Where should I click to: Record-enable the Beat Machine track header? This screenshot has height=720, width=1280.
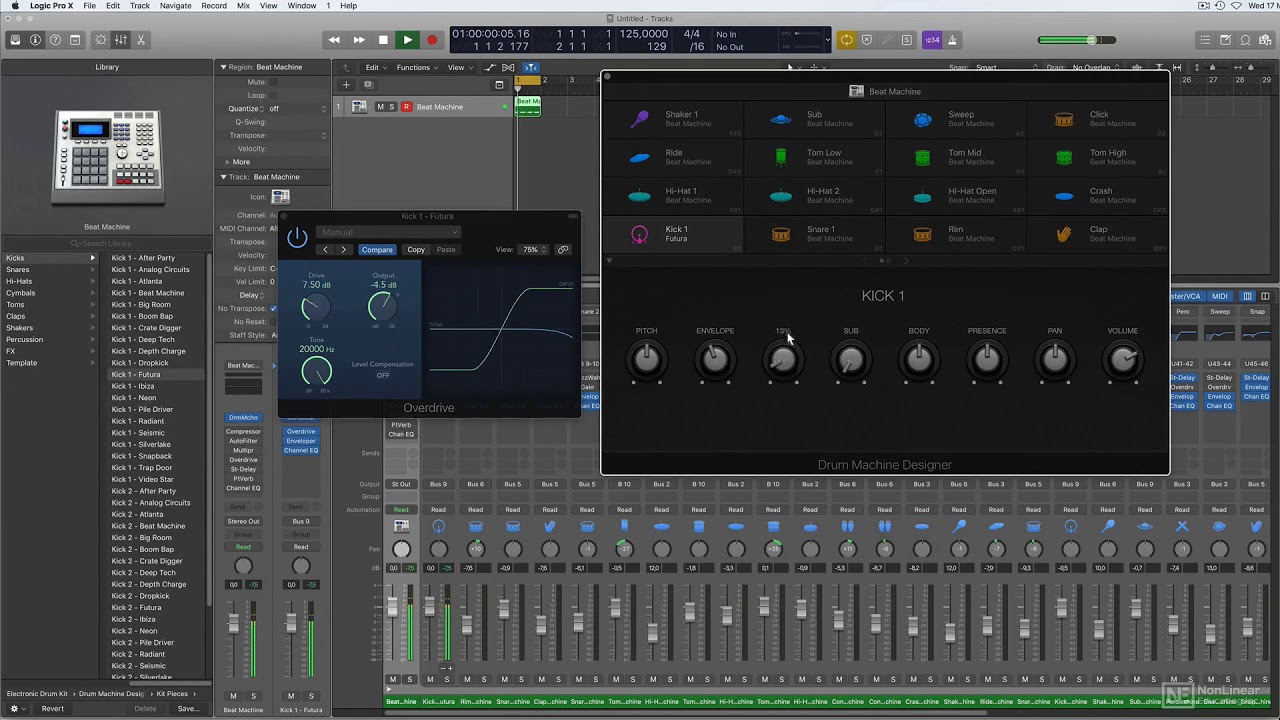(406, 107)
